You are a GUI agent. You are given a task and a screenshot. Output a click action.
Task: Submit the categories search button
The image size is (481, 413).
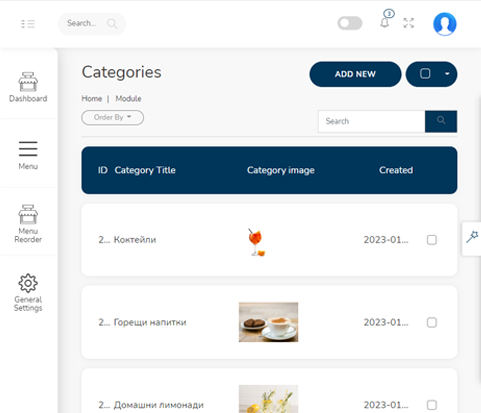(441, 121)
